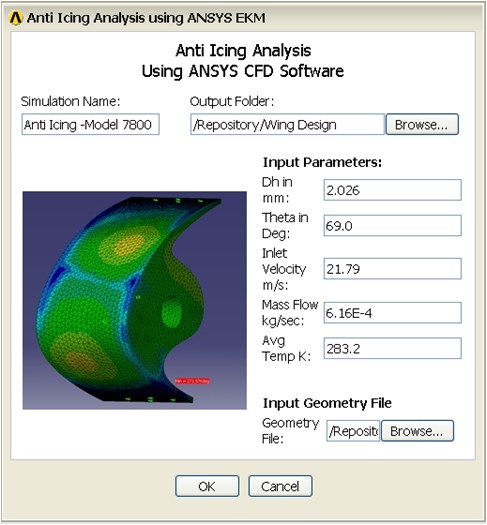The height and width of the screenshot is (525, 487).
Task: Click the Output Folder path field
Action: coord(287,125)
